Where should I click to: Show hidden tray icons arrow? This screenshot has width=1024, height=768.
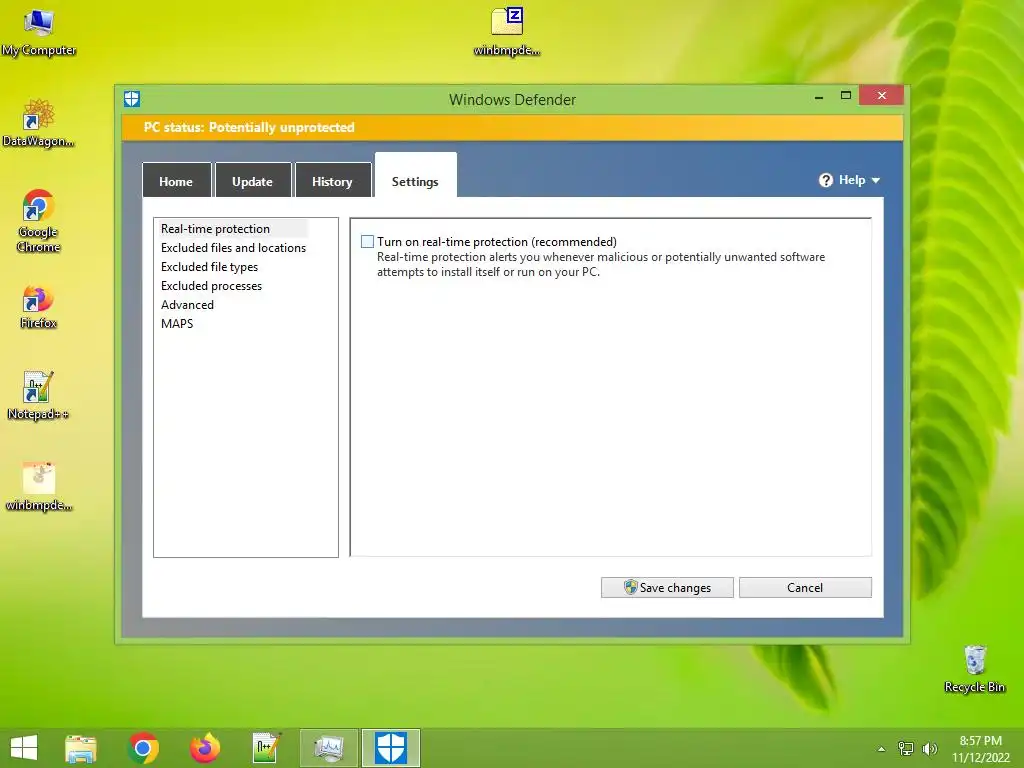coord(882,749)
